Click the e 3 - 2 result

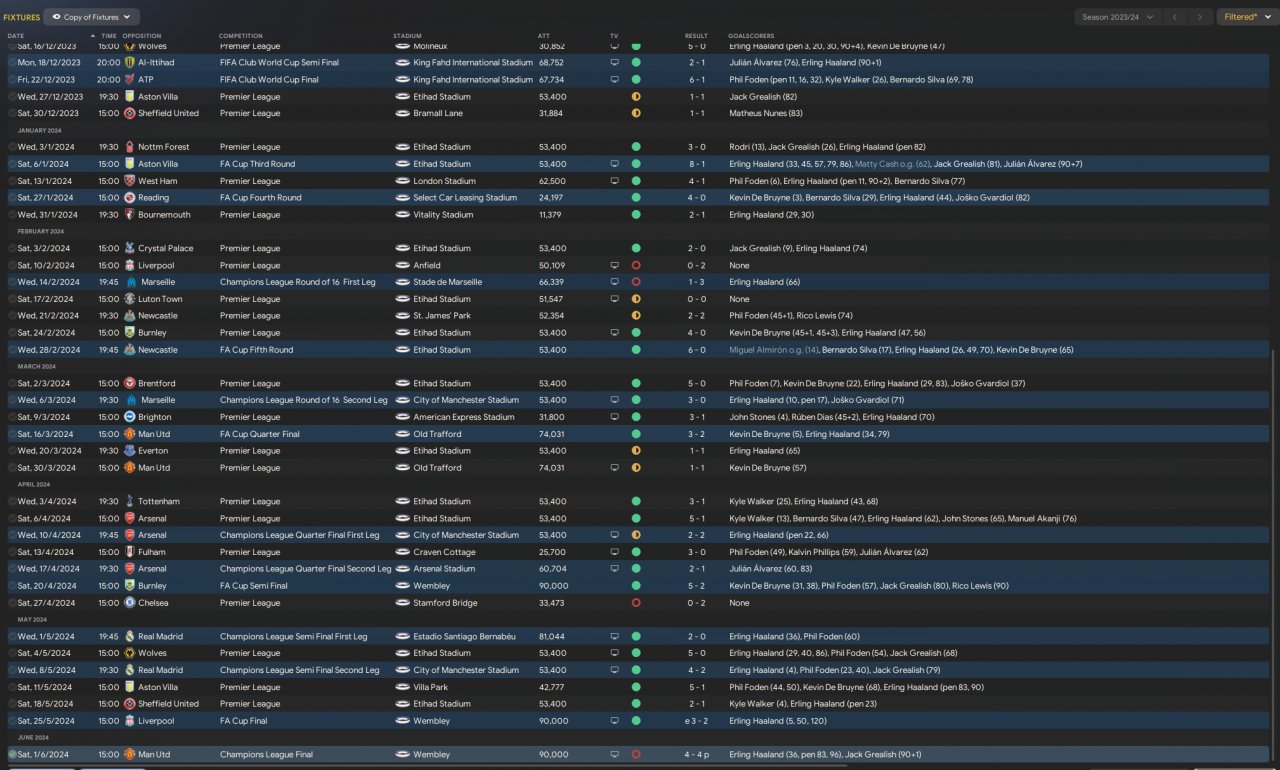click(694, 721)
